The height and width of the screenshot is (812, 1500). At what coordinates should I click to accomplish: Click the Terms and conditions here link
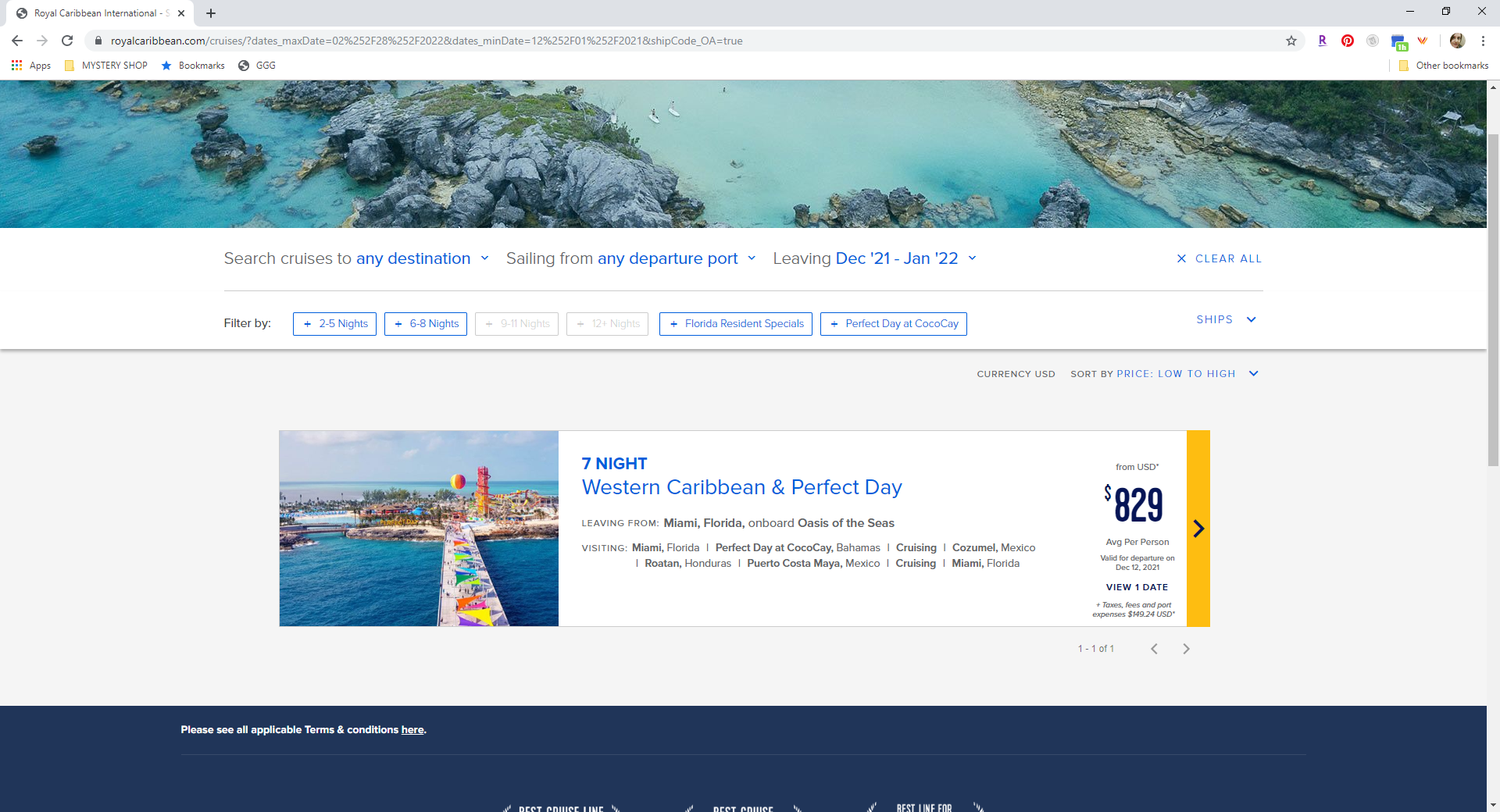(x=412, y=729)
